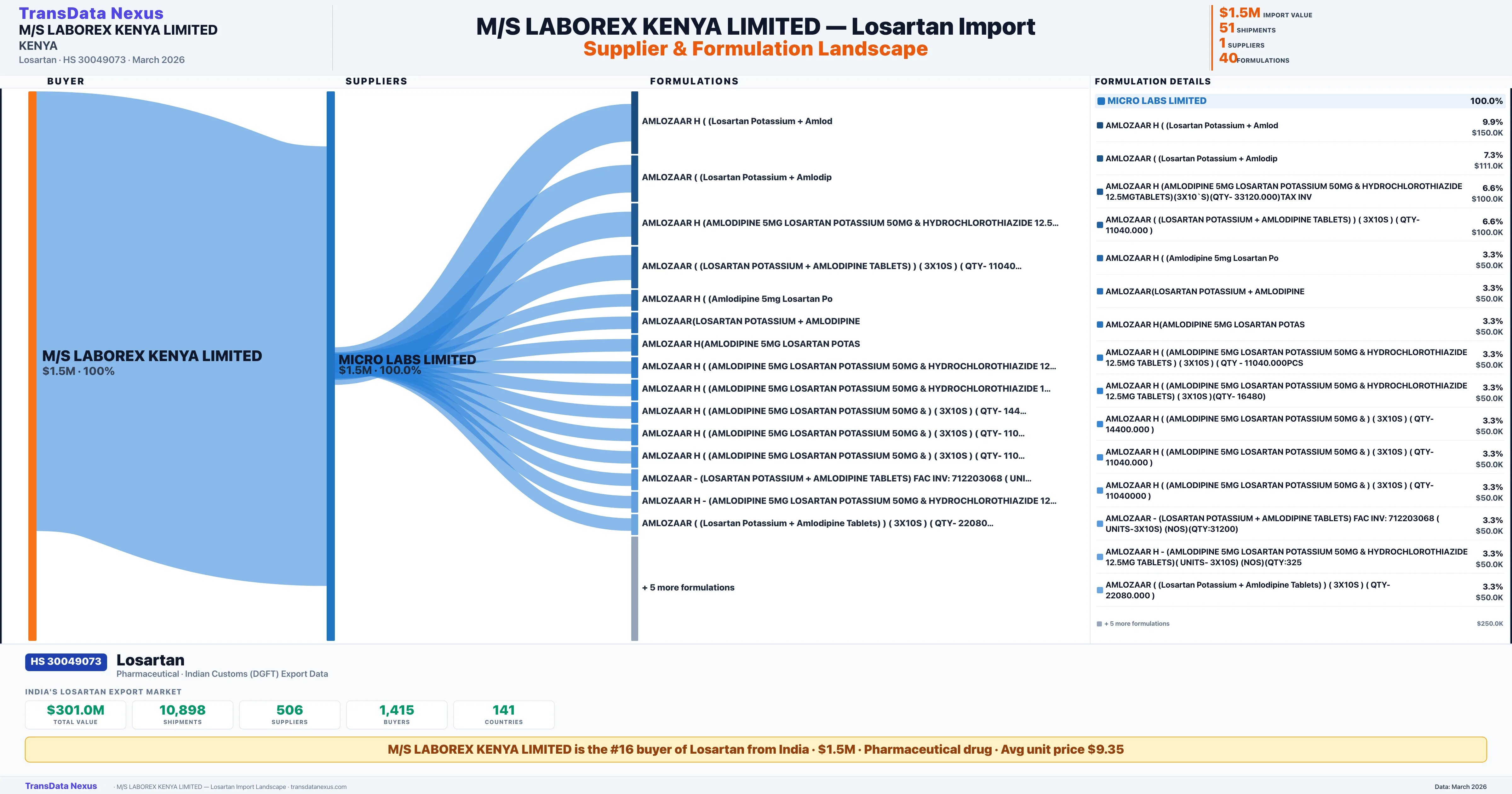Screen dimensions: 1512x794
Task: Click the MICRO LABS LIMITED header swatch
Action: 1101,101
